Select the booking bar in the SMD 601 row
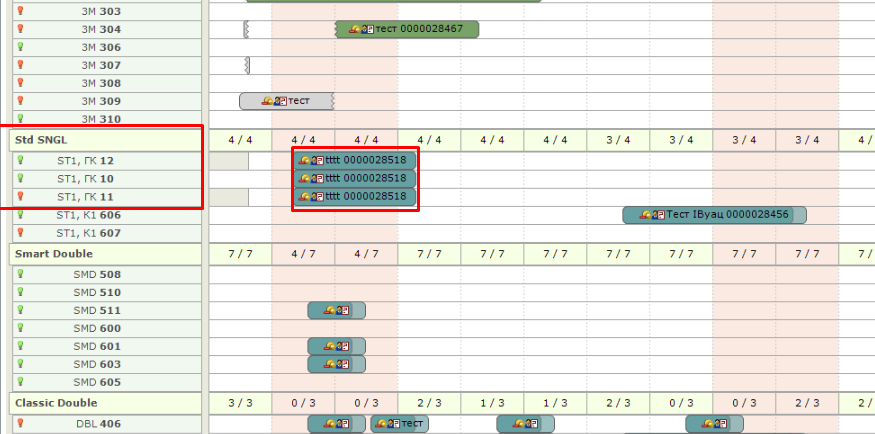 coord(336,346)
